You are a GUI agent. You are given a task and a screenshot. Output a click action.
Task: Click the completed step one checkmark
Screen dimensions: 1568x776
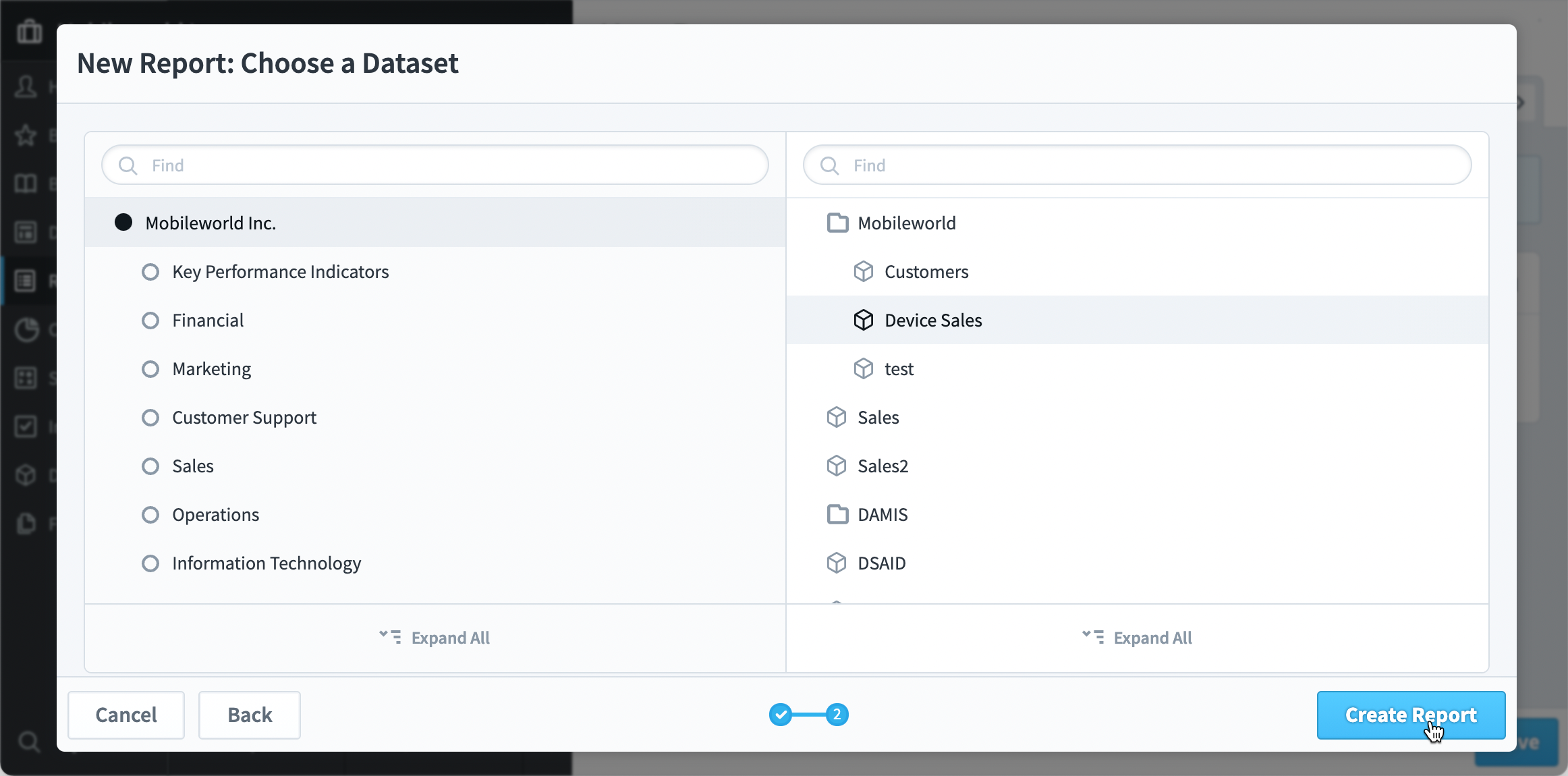[781, 715]
